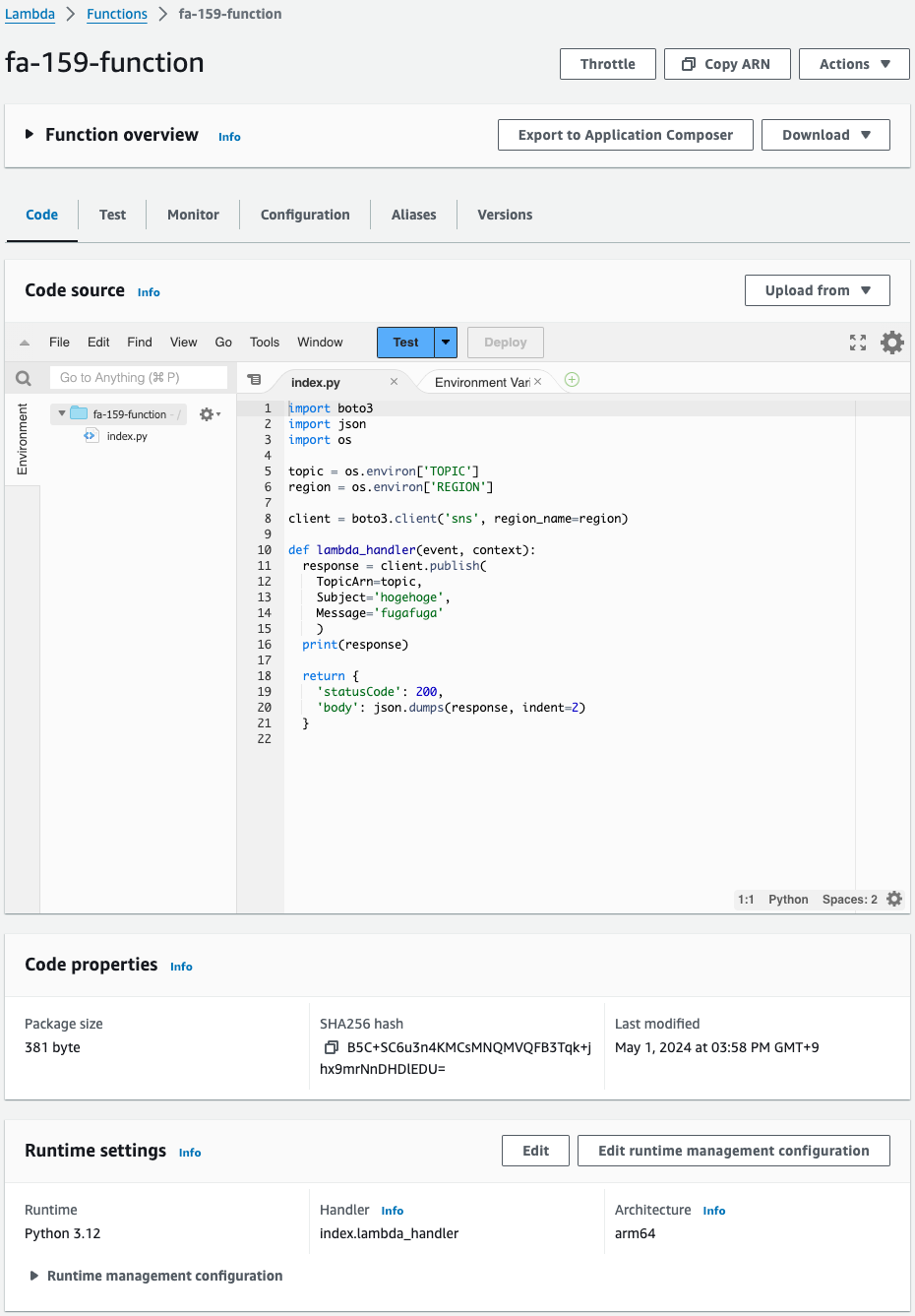
Task: Open the Test button's dropdown arrow
Action: [x=444, y=342]
